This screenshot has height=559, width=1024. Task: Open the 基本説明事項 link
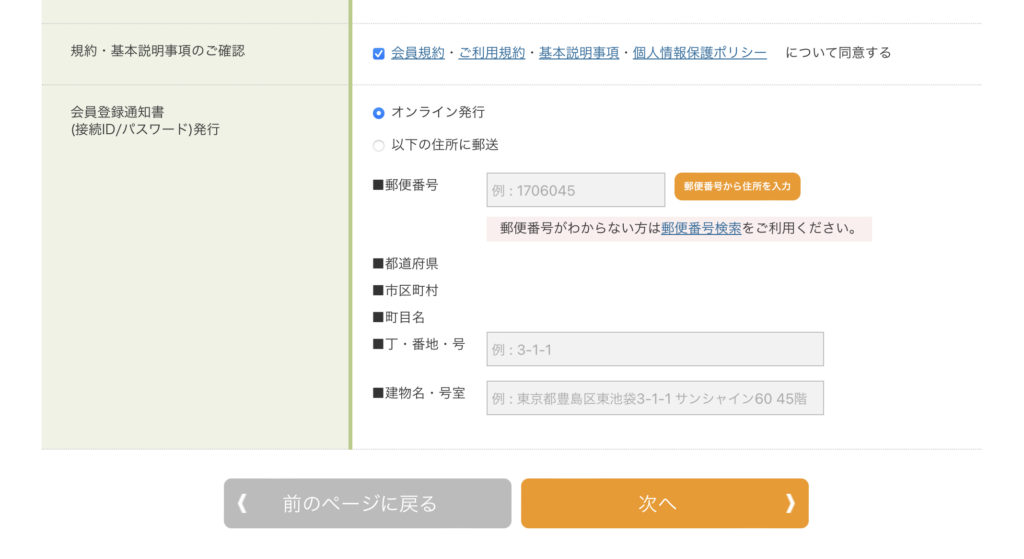point(579,53)
